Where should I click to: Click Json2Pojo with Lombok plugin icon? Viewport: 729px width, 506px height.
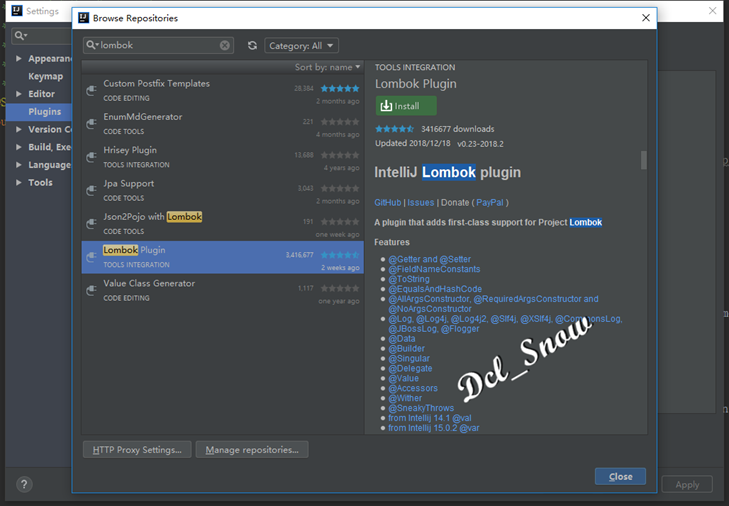tap(91, 224)
